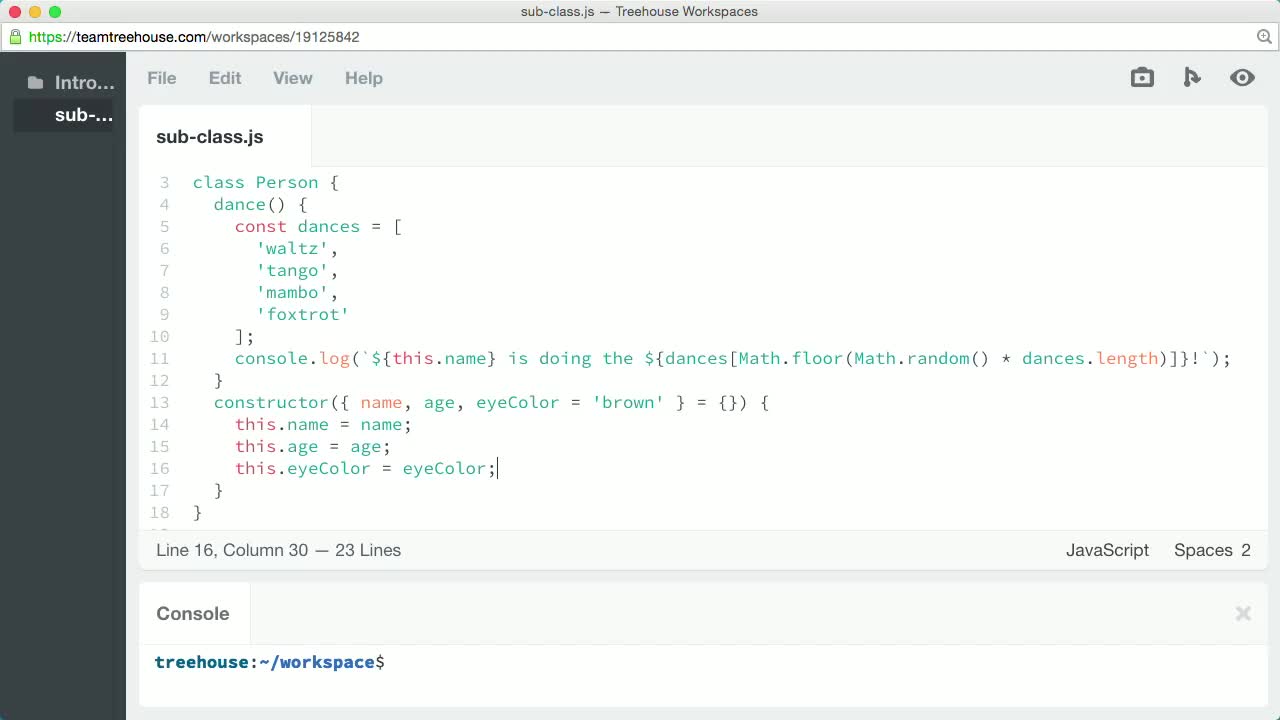Click the browser address bar URL

coord(194,37)
